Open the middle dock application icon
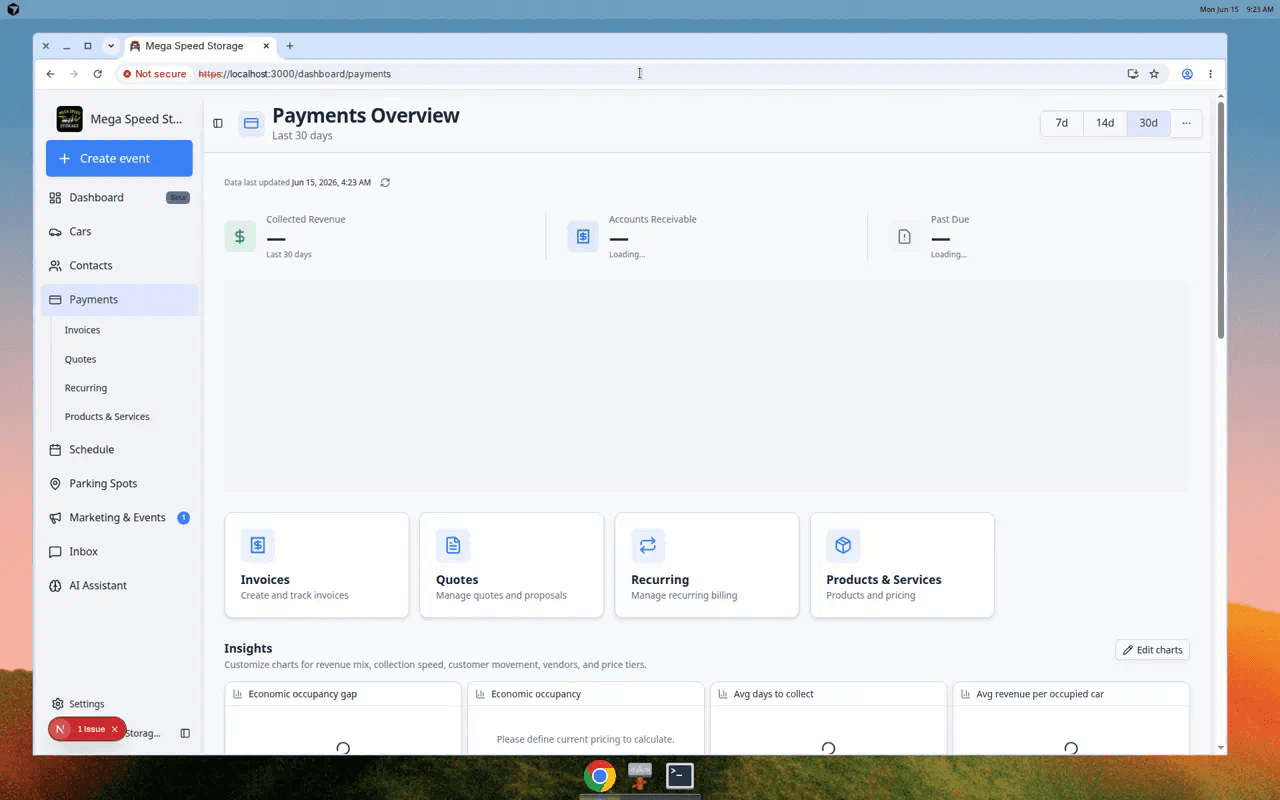Screen dimensions: 1280x800 tap(640, 776)
